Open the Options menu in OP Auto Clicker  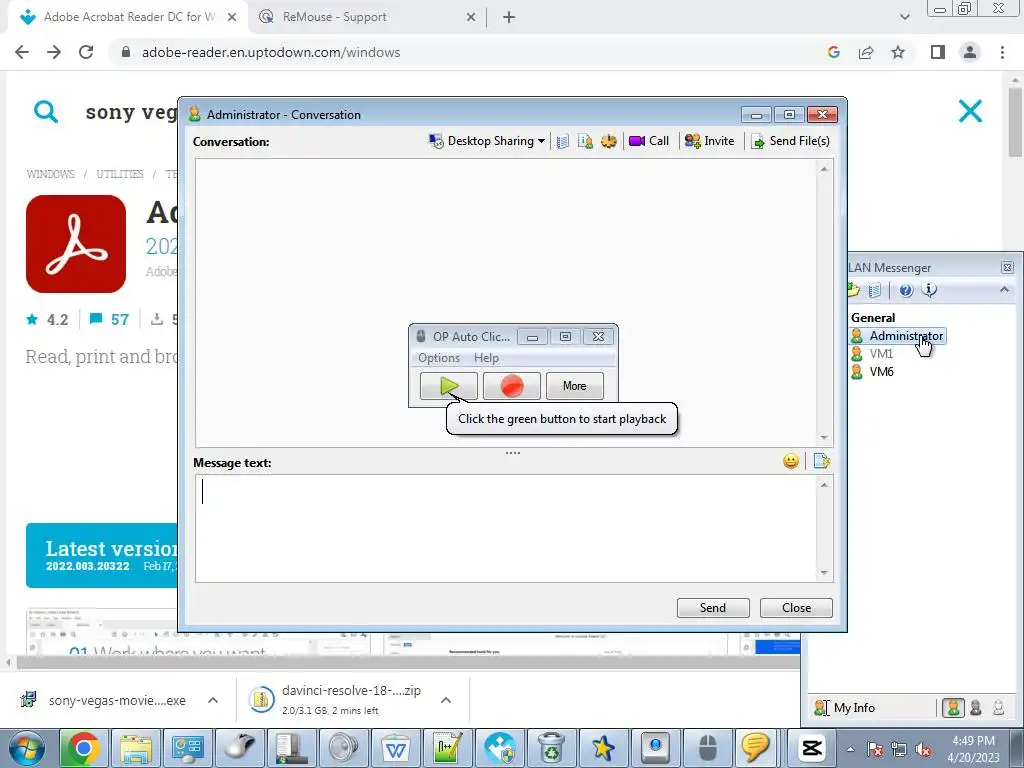[439, 358]
